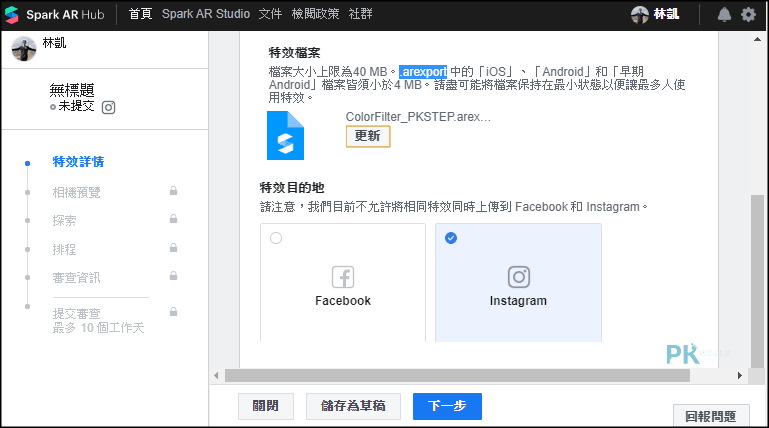Select the 相機預覽 step in the sidebar
The height and width of the screenshot is (428, 769).
click(77, 193)
